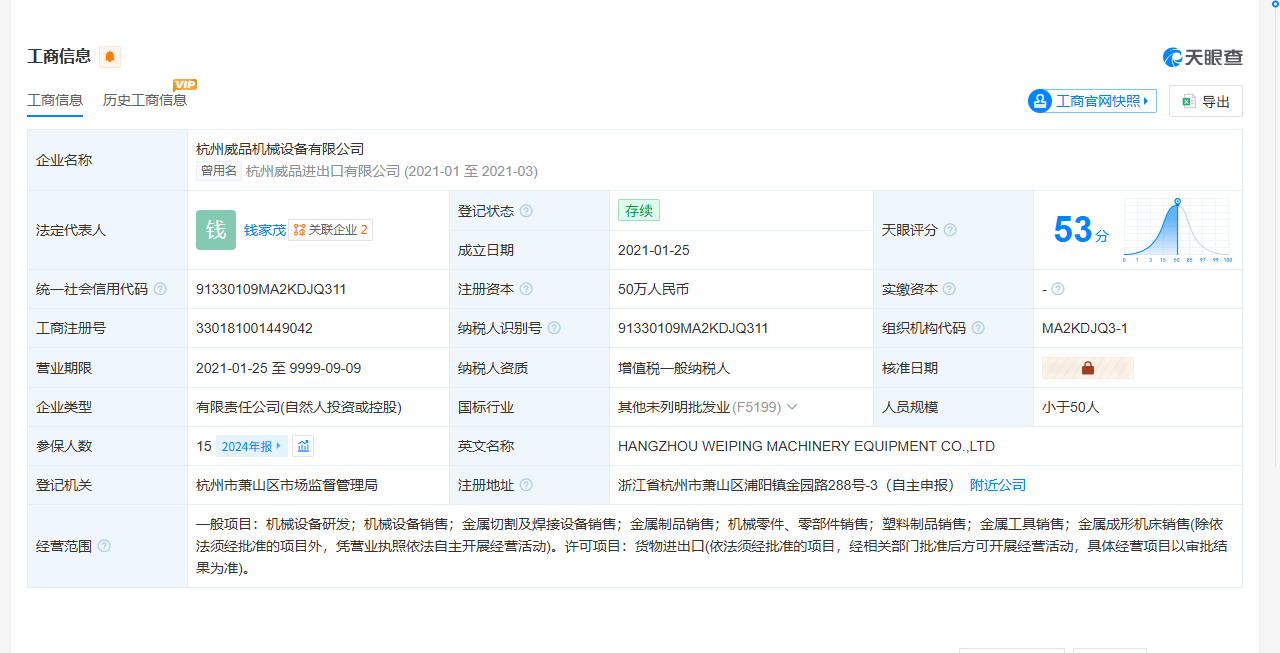Click the 营业期限 value ending 9999-09-09
1280x653 pixels.
coord(279,368)
